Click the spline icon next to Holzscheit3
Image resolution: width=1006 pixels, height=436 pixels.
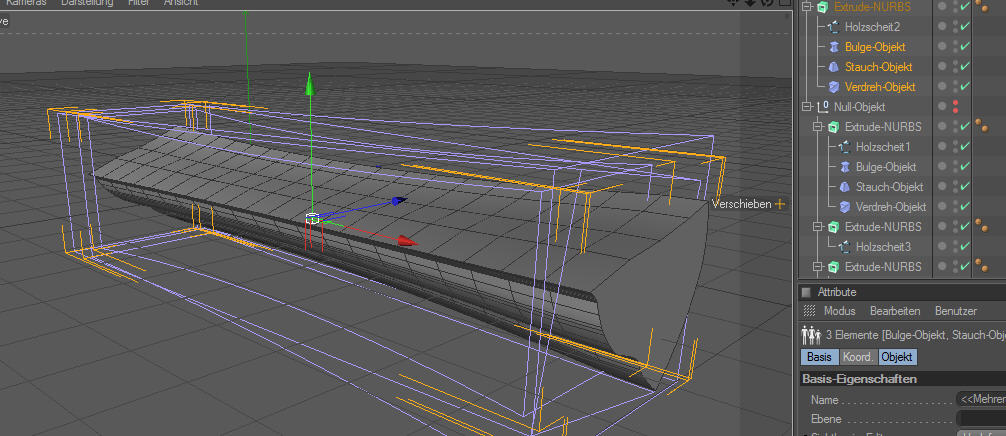844,247
